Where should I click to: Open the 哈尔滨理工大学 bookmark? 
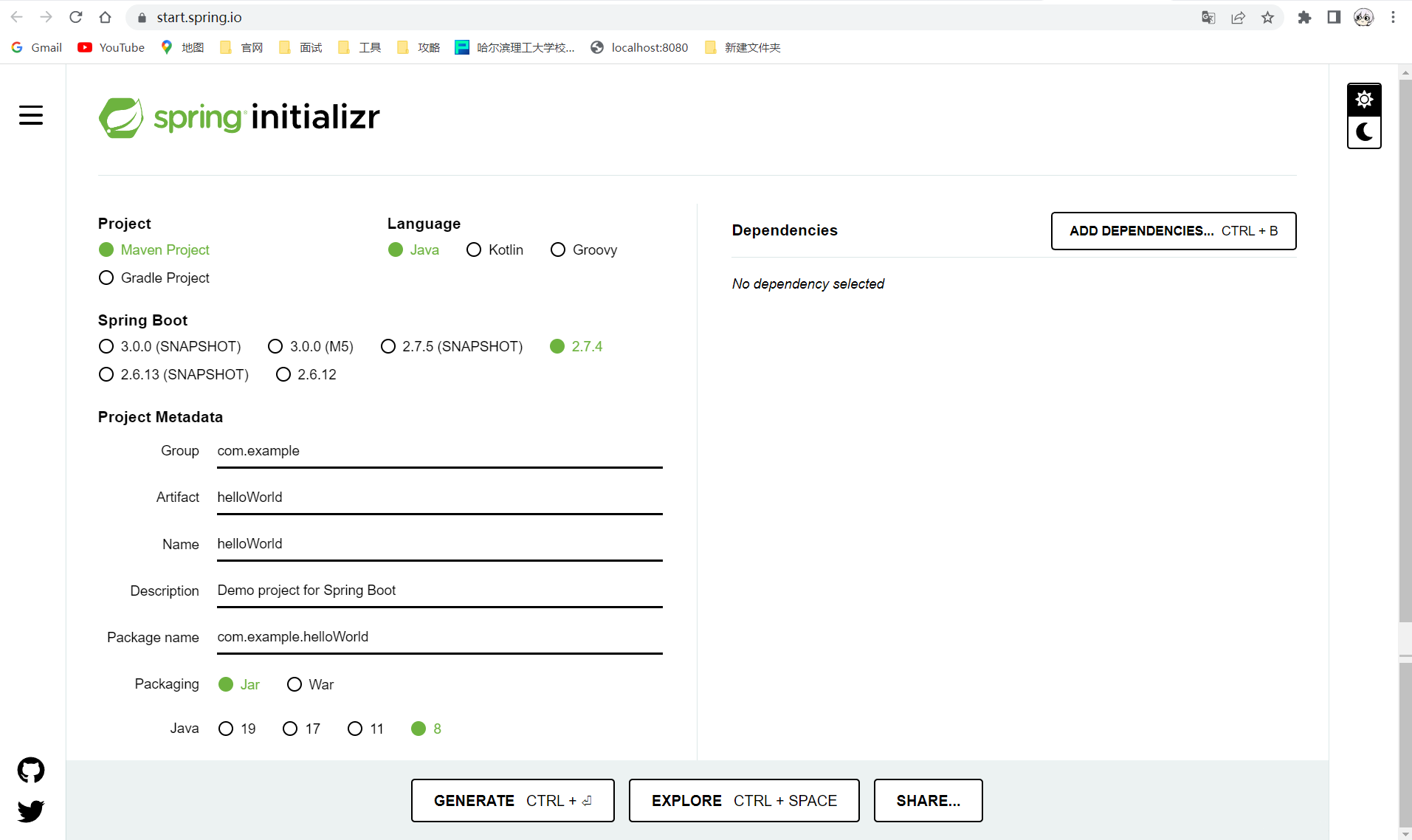click(514, 47)
